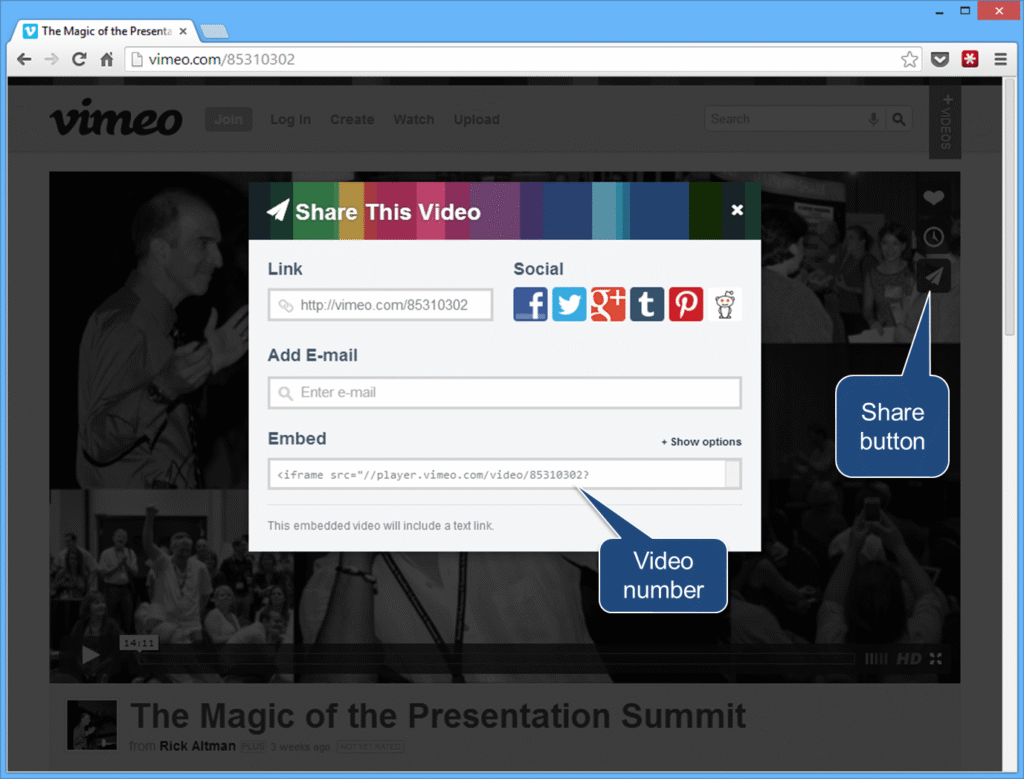The height and width of the screenshot is (779, 1024).
Task: Expand Show options for embed
Action: click(701, 442)
